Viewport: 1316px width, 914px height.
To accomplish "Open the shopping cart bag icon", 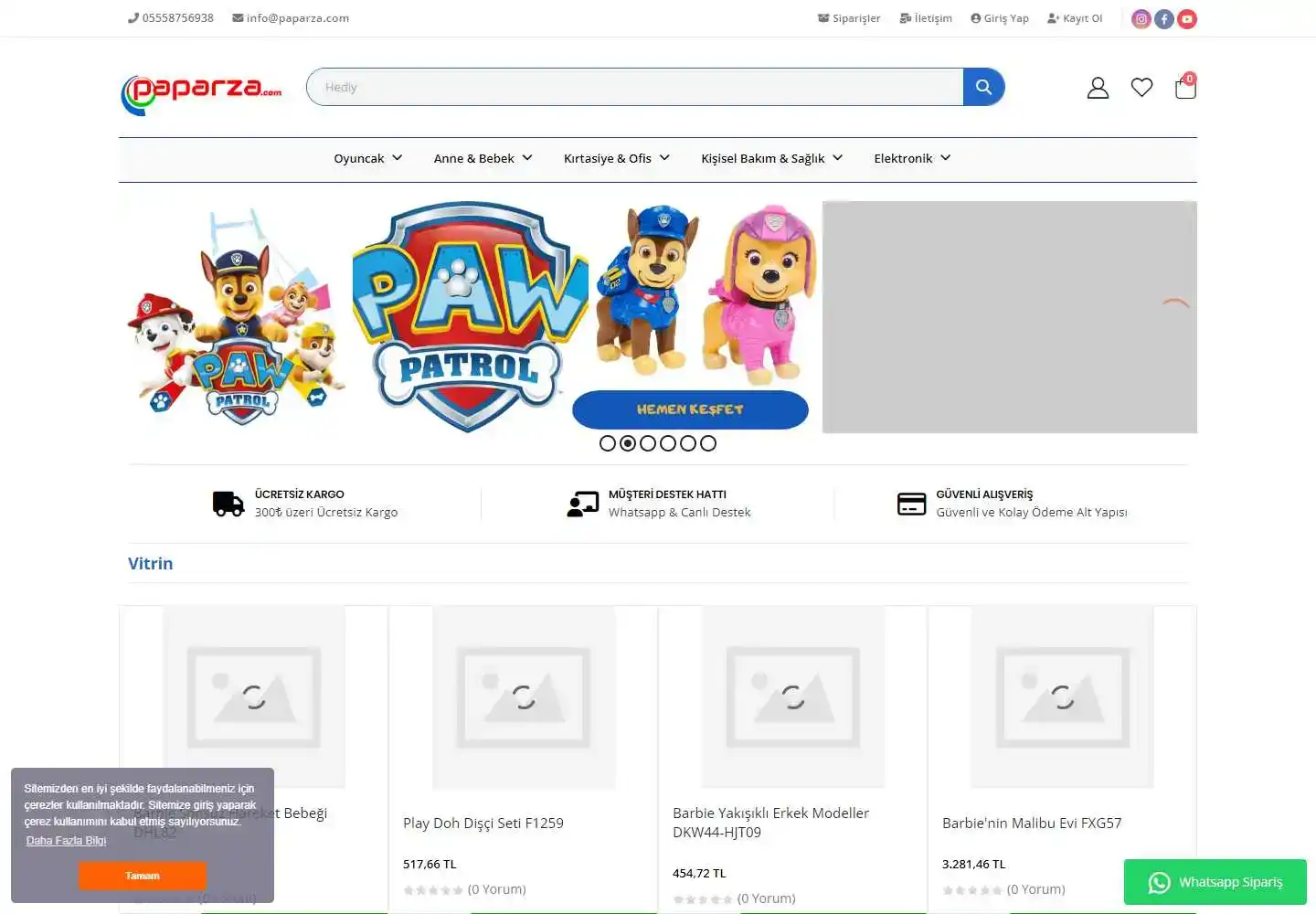I will coord(1185,86).
